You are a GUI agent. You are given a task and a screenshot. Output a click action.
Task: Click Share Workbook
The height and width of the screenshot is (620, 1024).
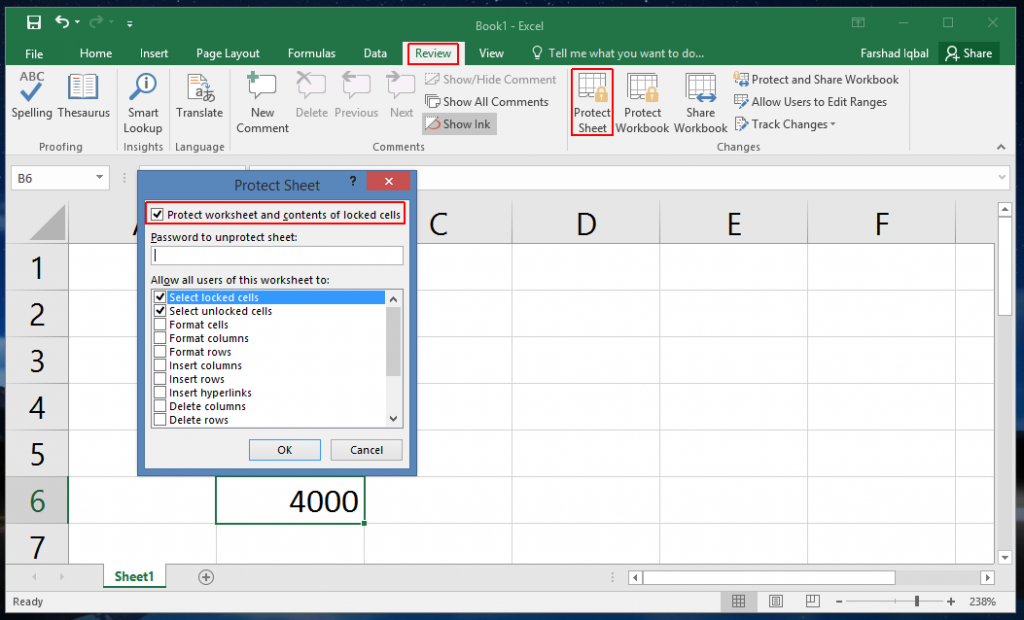click(700, 100)
